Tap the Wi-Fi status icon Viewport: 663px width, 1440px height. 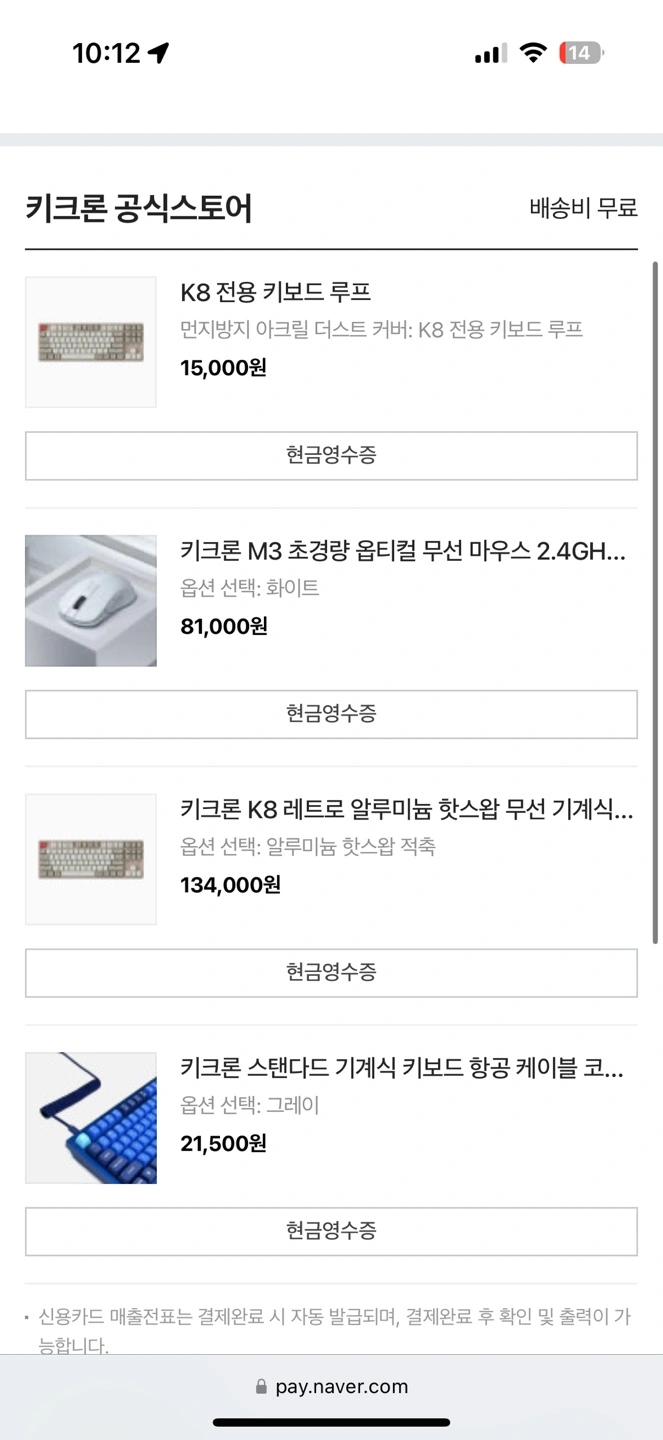pos(534,53)
